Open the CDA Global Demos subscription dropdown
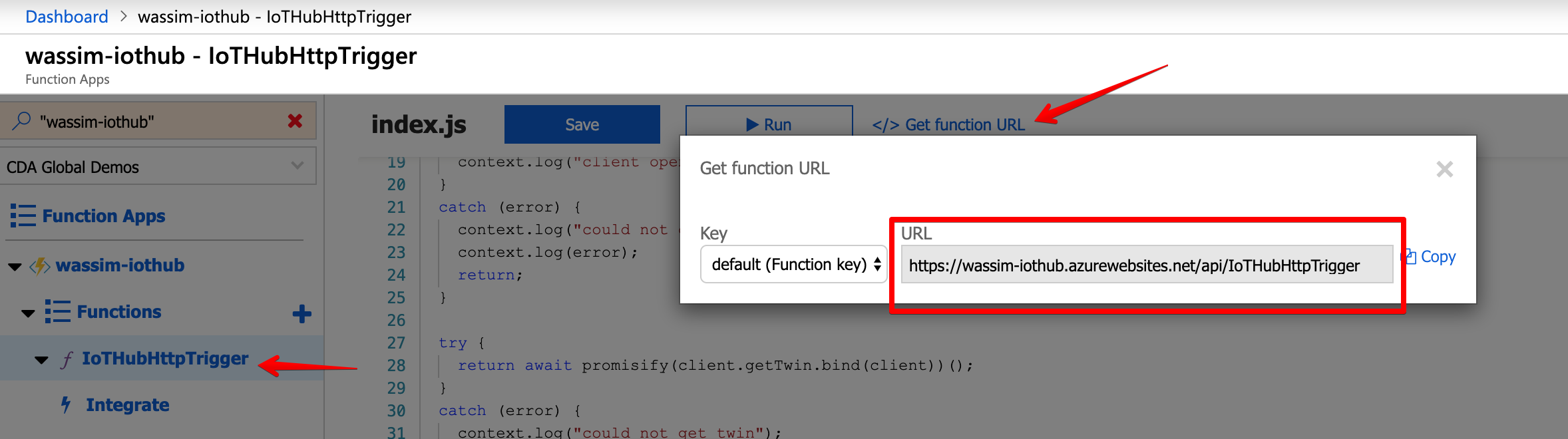 158,166
